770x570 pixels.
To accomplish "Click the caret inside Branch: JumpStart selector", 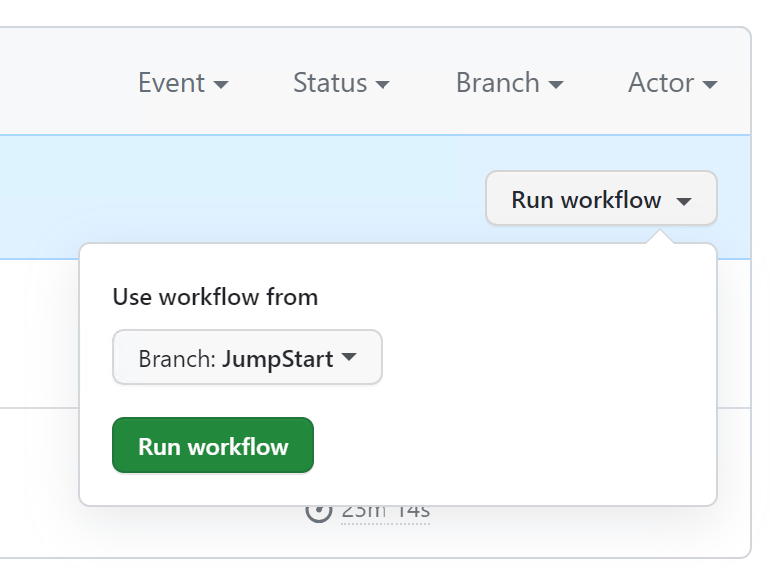I will (x=349, y=357).
